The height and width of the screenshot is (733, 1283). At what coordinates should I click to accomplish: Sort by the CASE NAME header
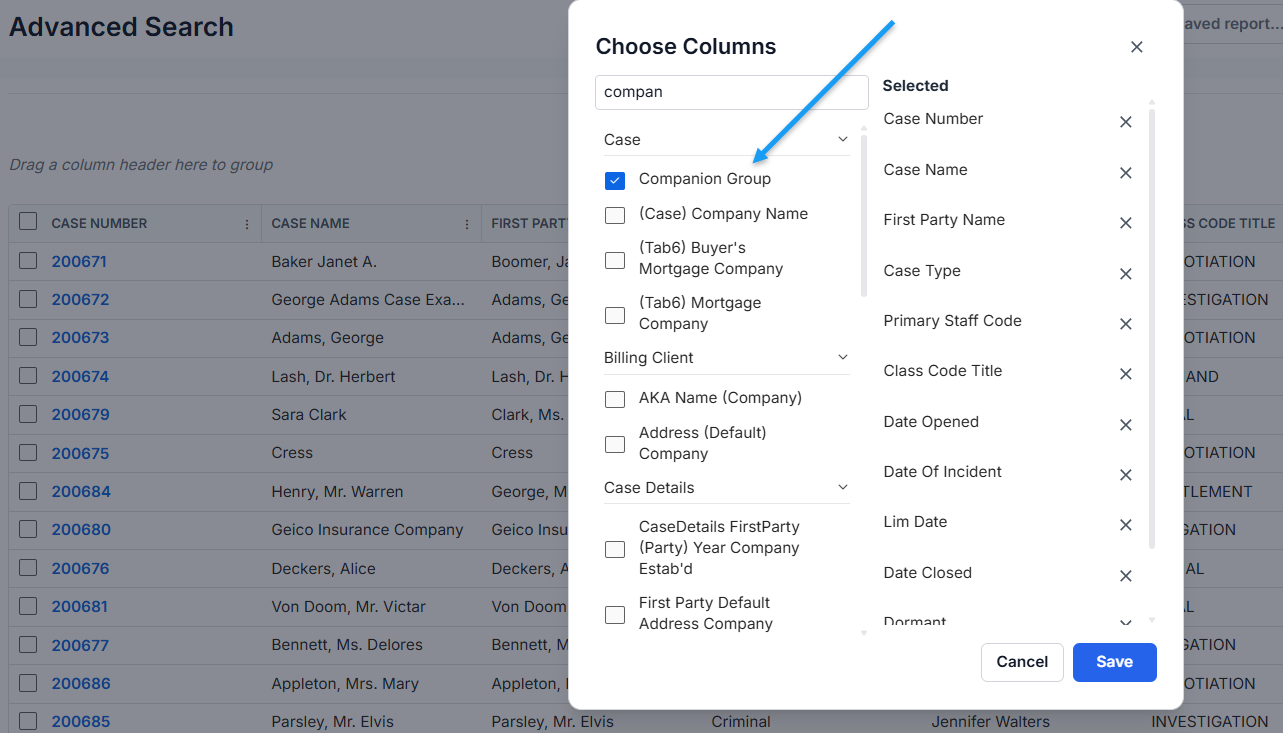[310, 224]
